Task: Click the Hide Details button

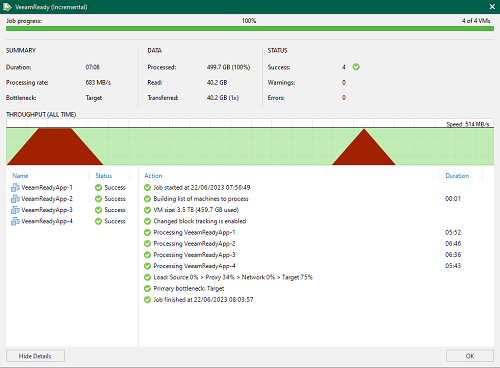Action: pyautogui.click(x=35, y=356)
